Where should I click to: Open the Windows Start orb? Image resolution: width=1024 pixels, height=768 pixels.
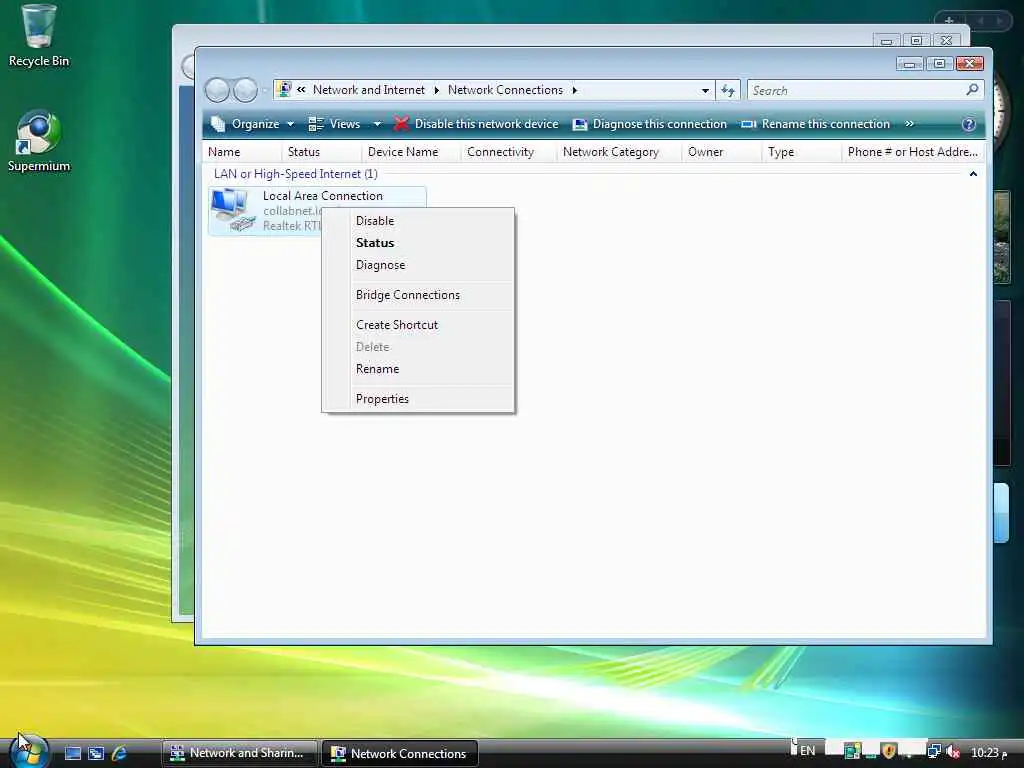[29, 751]
